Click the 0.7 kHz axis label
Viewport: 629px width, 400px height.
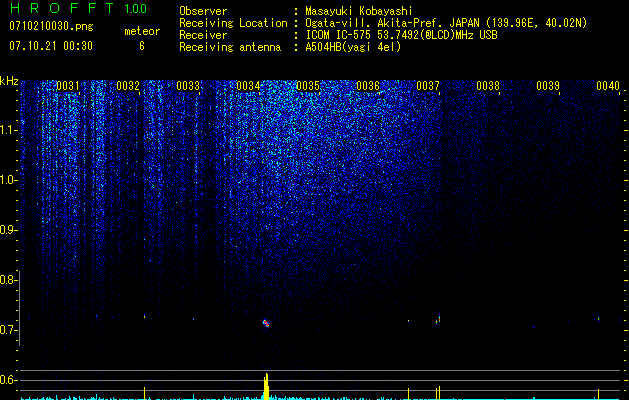click(8, 330)
